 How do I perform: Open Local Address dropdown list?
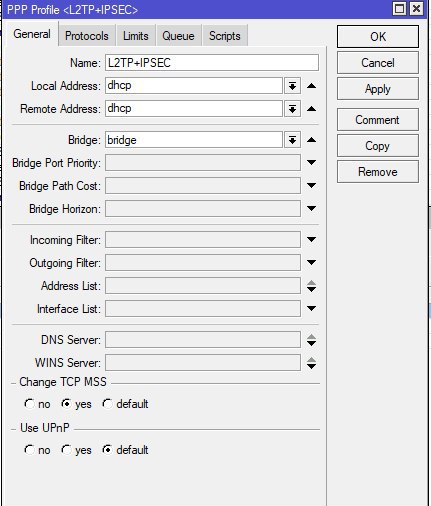coord(292,86)
